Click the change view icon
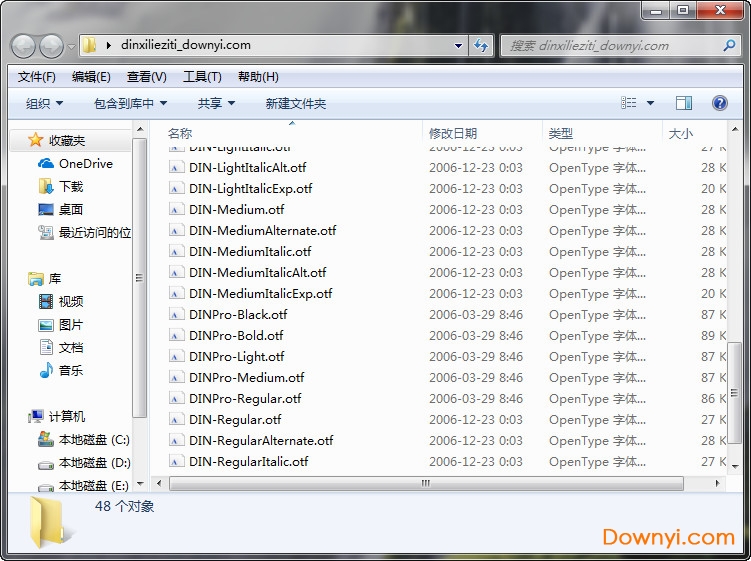This screenshot has height=561, width=751. coord(628,103)
